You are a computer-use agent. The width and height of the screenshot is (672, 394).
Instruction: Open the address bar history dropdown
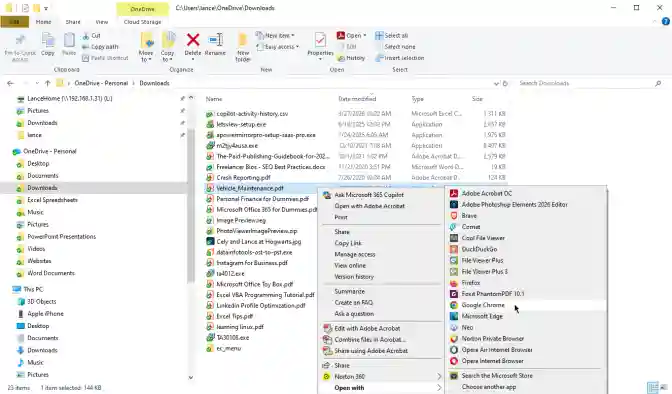click(x=496, y=84)
